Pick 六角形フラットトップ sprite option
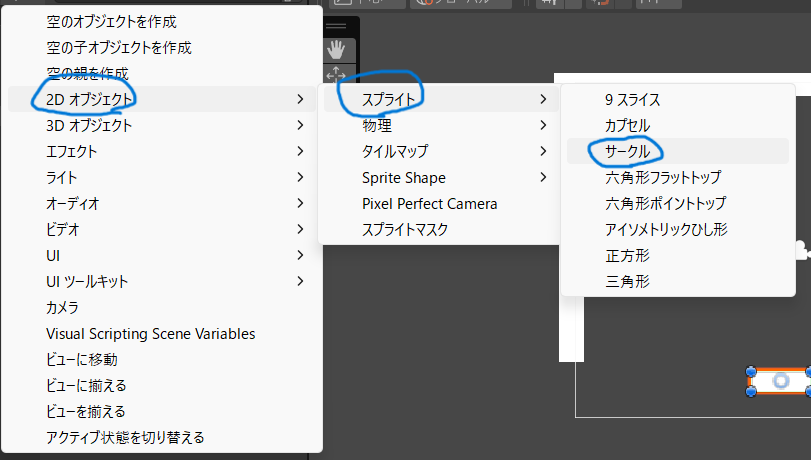 663,177
